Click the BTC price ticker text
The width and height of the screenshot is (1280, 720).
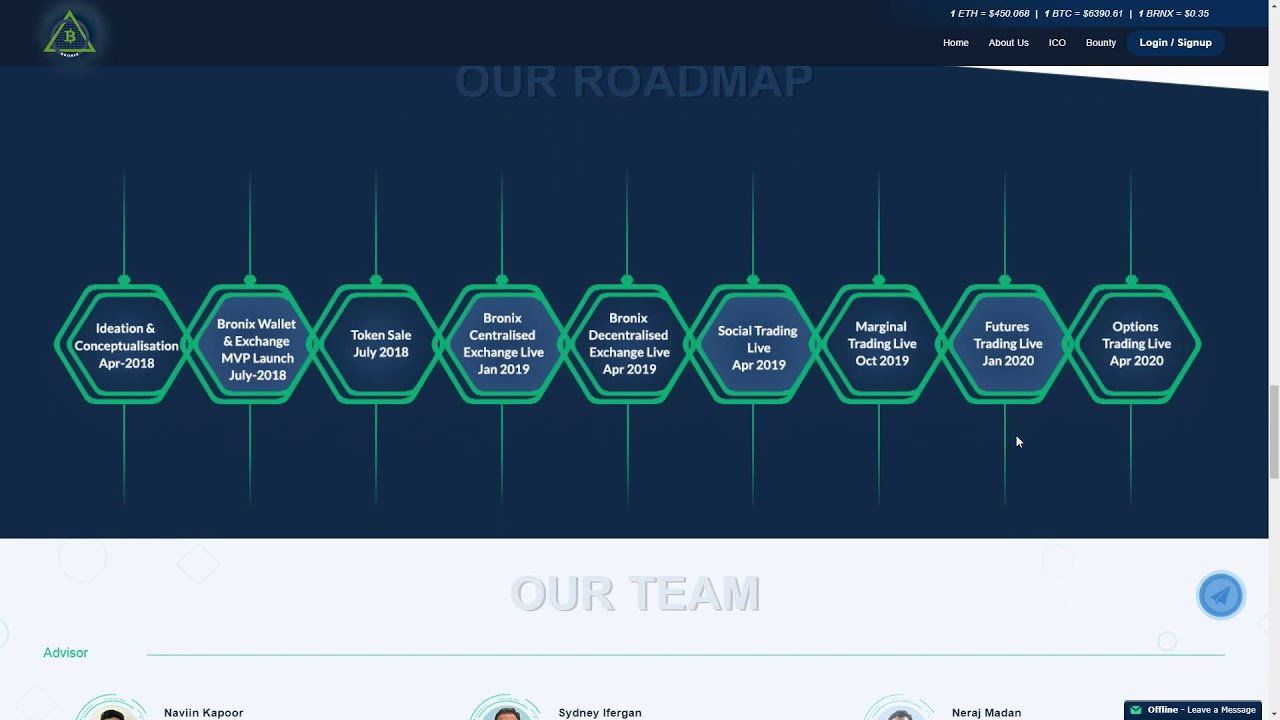pos(1084,14)
